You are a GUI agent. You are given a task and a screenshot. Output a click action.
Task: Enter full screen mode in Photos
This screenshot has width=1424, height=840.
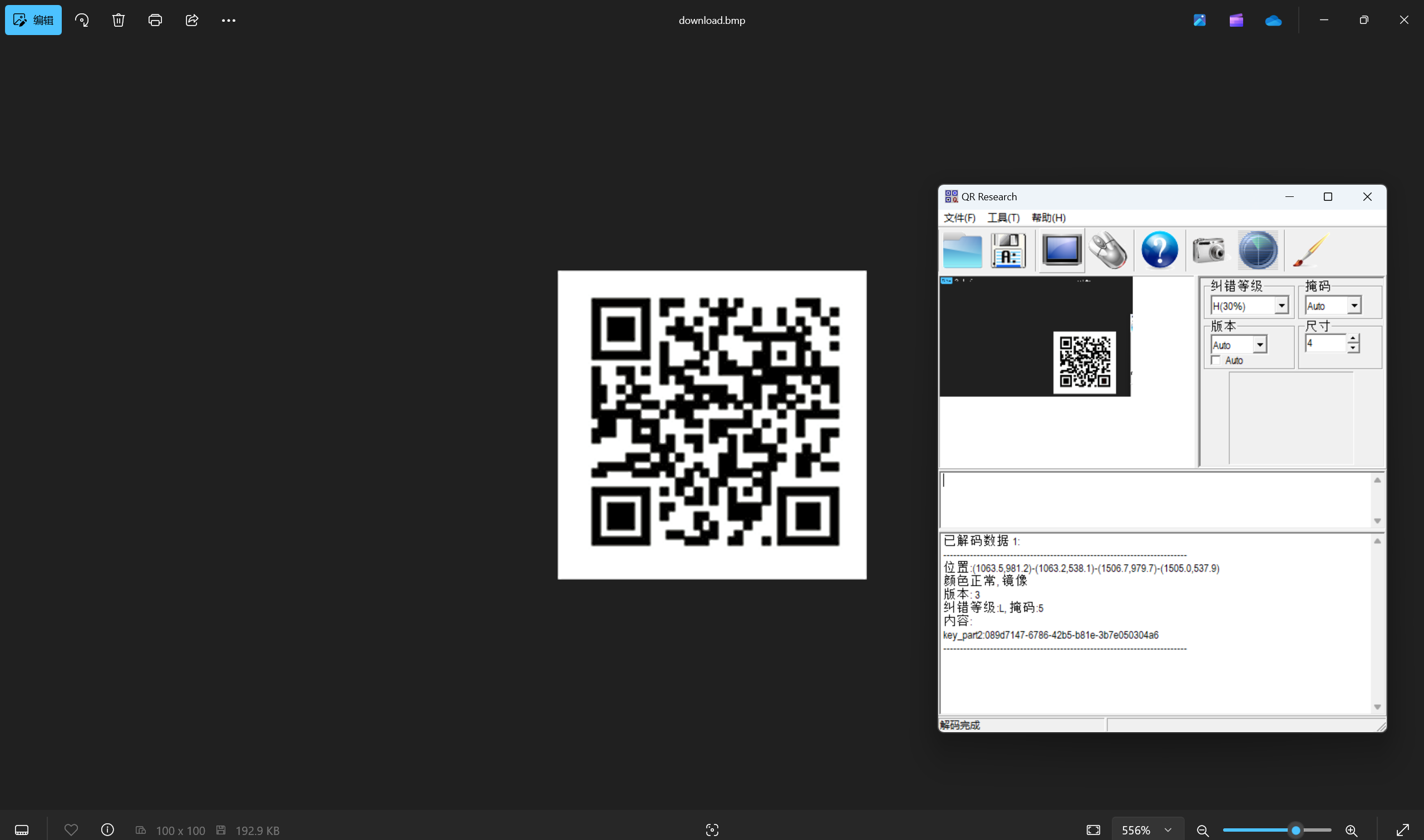coord(1402,830)
